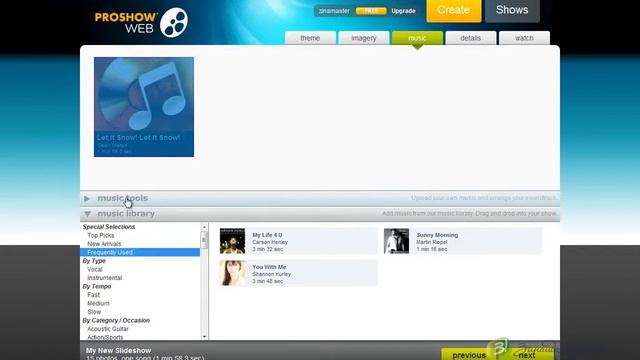Click the category list scrollbar thumb

[x=204, y=240]
